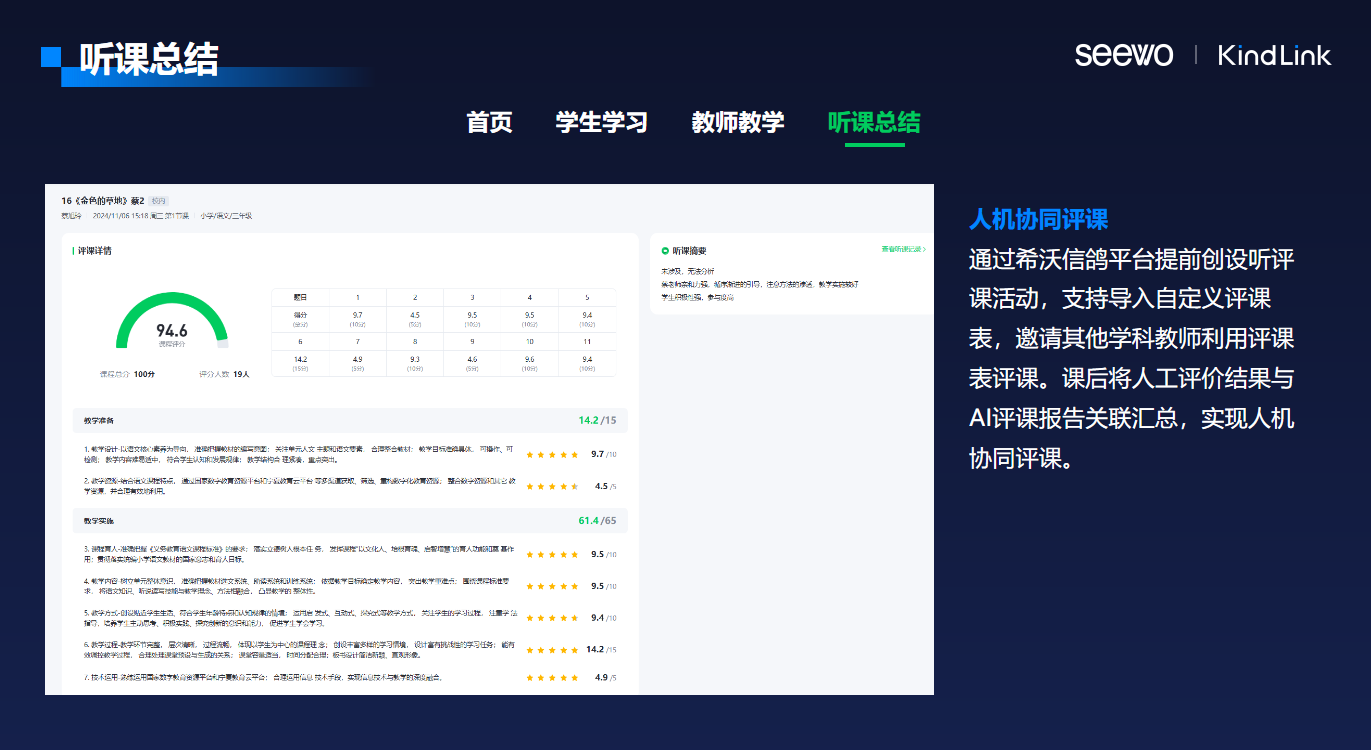Image resolution: width=1371 pixels, height=750 pixels.
Task: Switch to the 教师教学 tab
Action: click(x=738, y=122)
